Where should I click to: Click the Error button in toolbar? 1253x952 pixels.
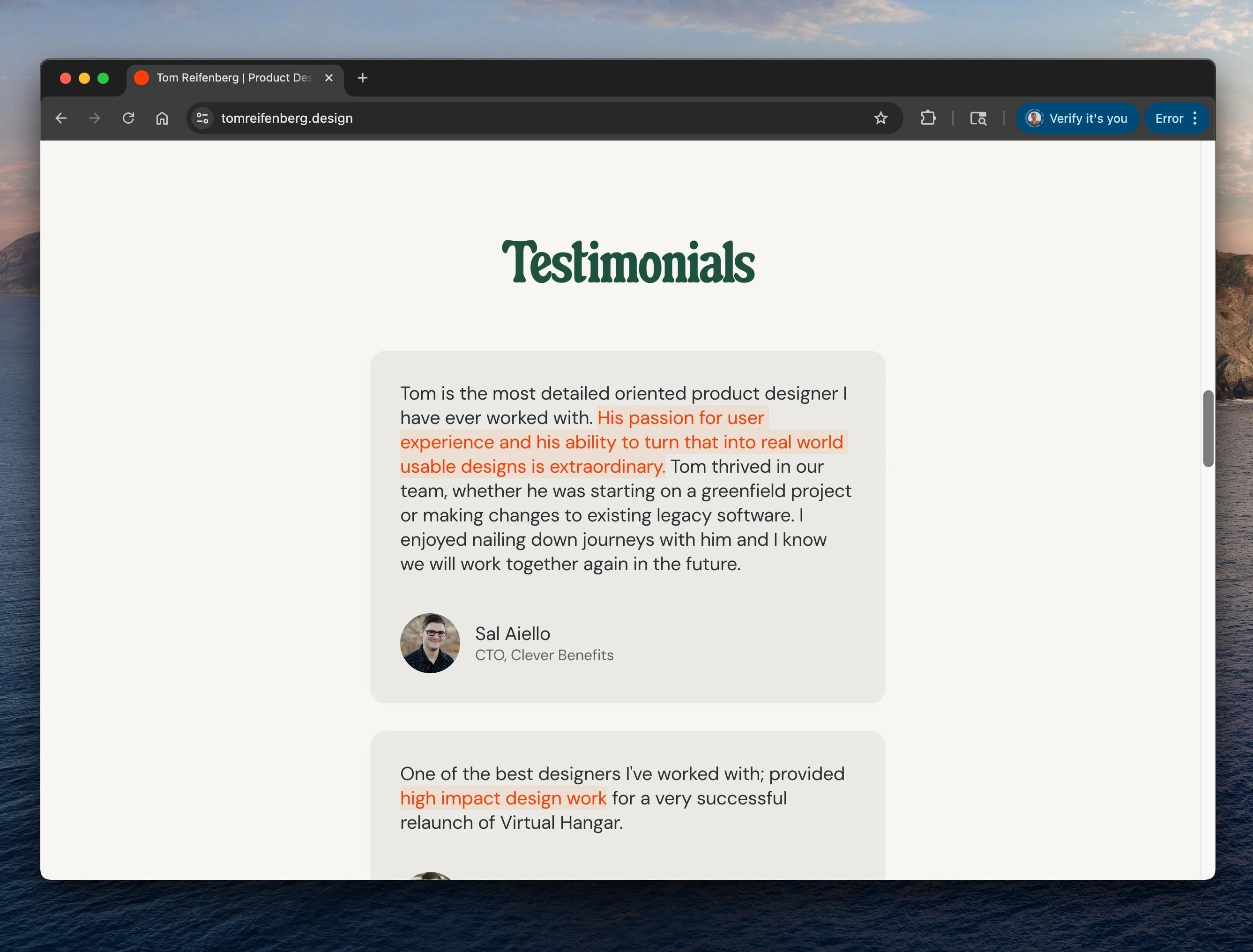coord(1169,118)
